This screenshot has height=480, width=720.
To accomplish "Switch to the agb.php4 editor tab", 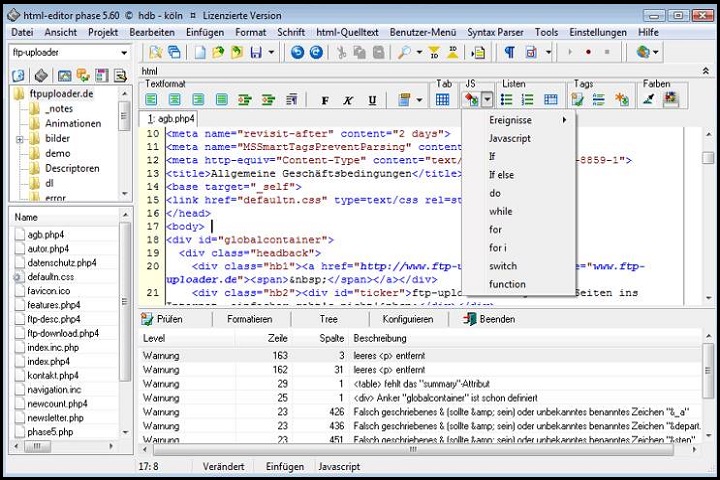I will [168, 119].
